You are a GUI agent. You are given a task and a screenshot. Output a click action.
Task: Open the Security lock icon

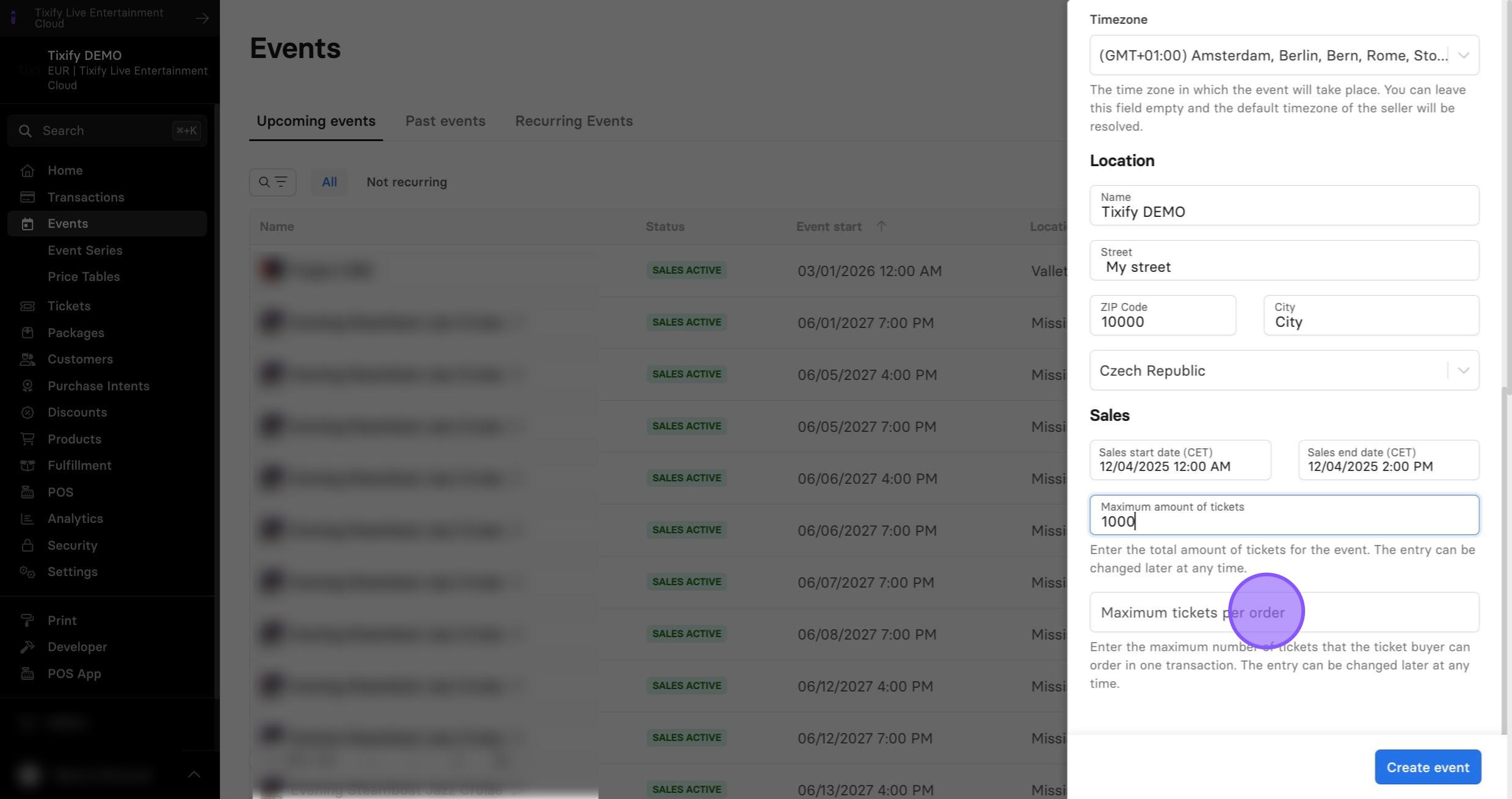coord(27,545)
